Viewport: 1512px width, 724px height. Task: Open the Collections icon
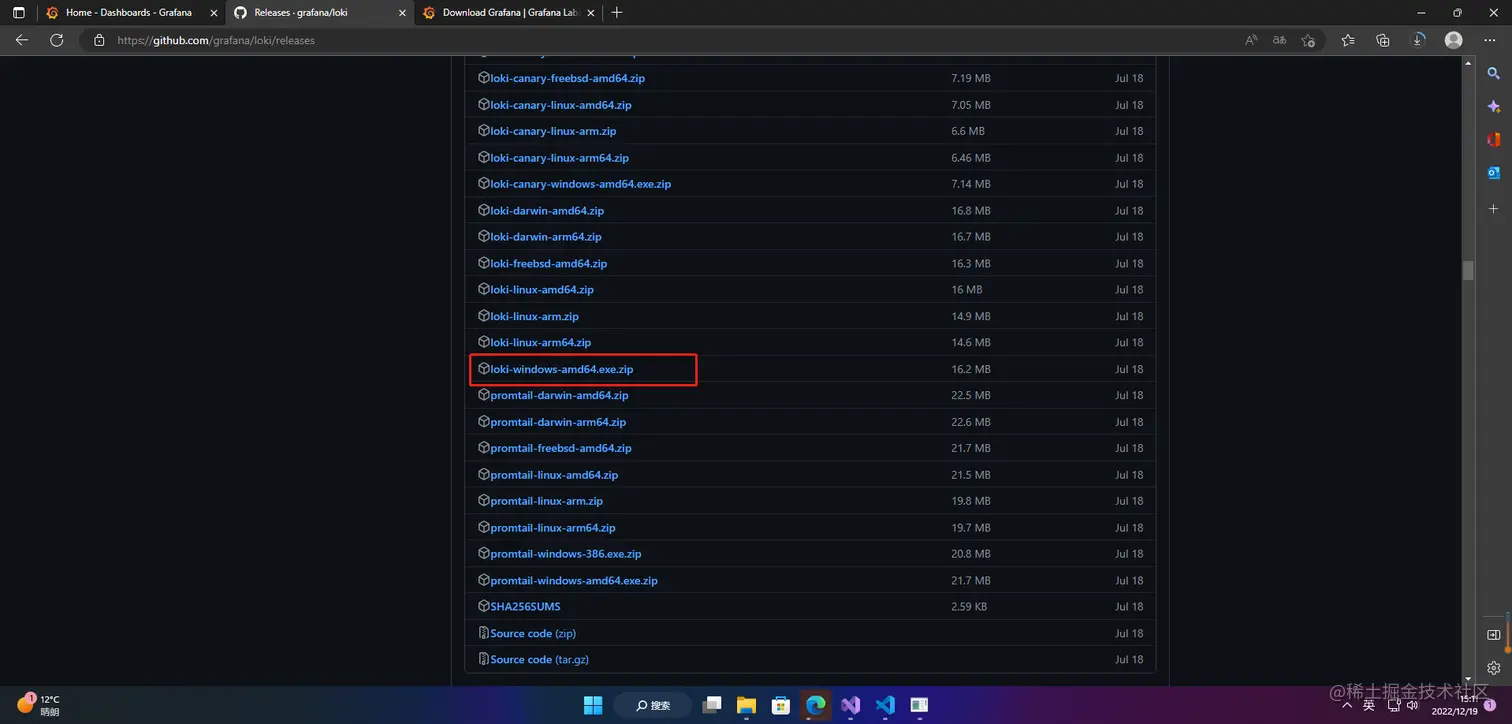pos(1383,40)
